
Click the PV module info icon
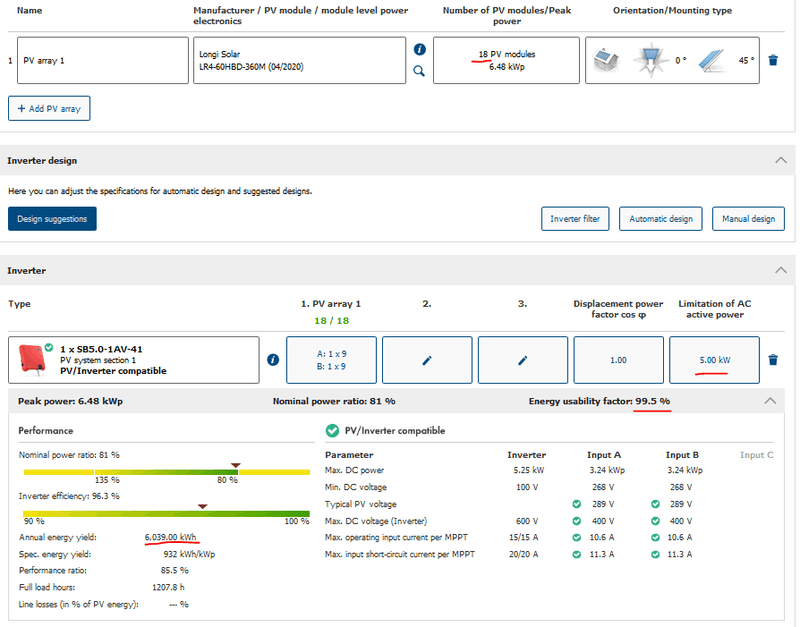[419, 49]
